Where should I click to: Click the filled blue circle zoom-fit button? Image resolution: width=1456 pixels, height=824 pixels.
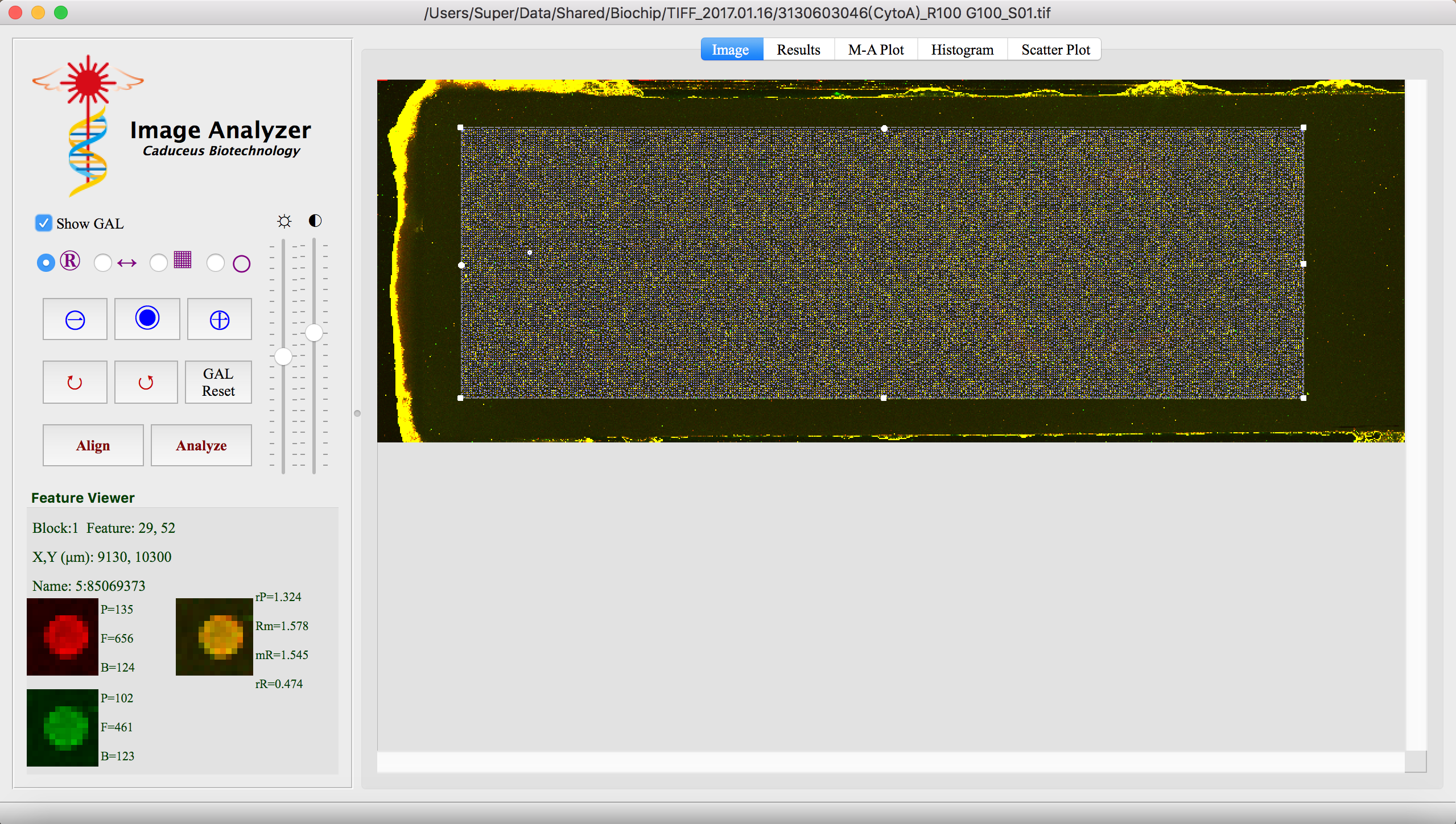(x=147, y=318)
